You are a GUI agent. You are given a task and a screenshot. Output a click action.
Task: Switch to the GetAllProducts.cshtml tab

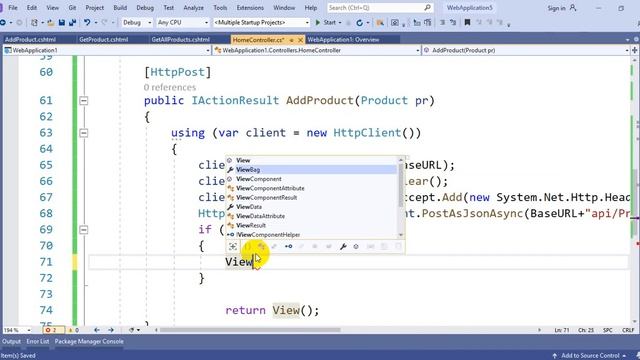[180, 40]
